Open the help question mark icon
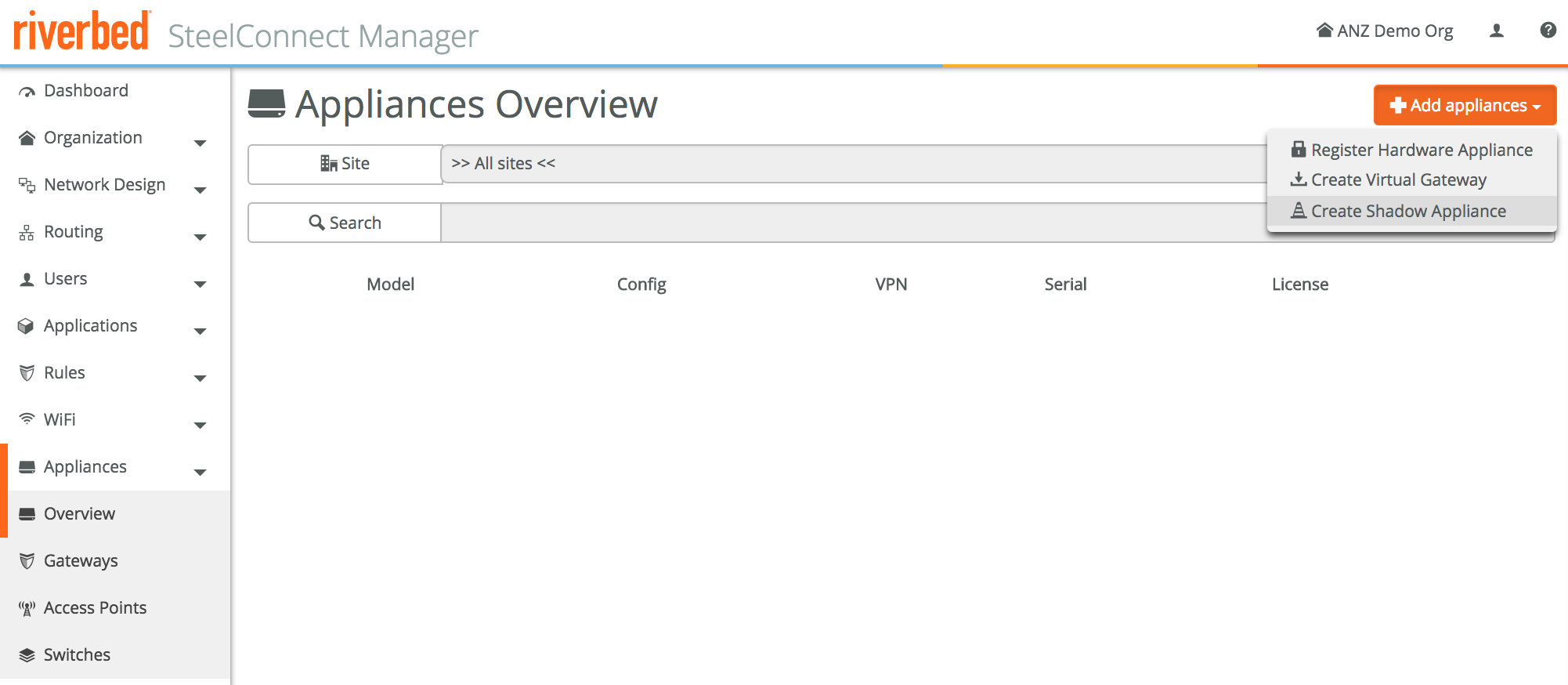The height and width of the screenshot is (685, 1568). 1548,31
